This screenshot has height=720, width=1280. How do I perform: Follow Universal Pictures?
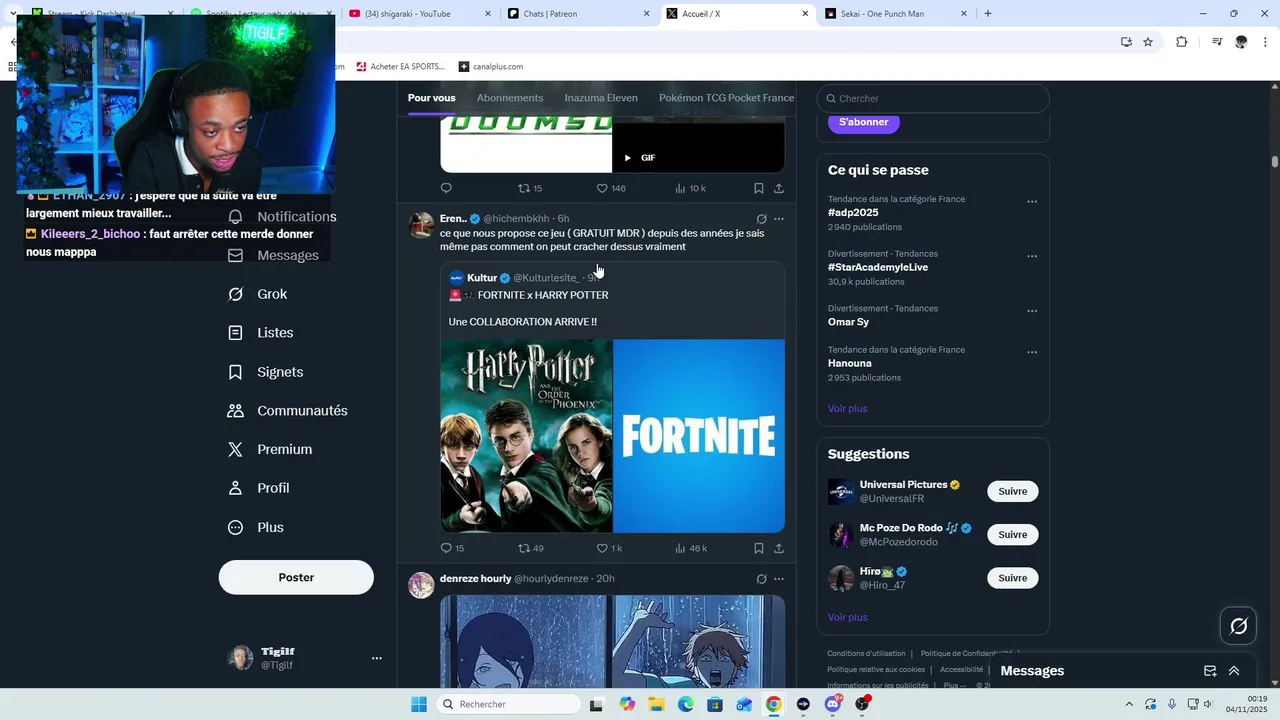pos(1013,491)
